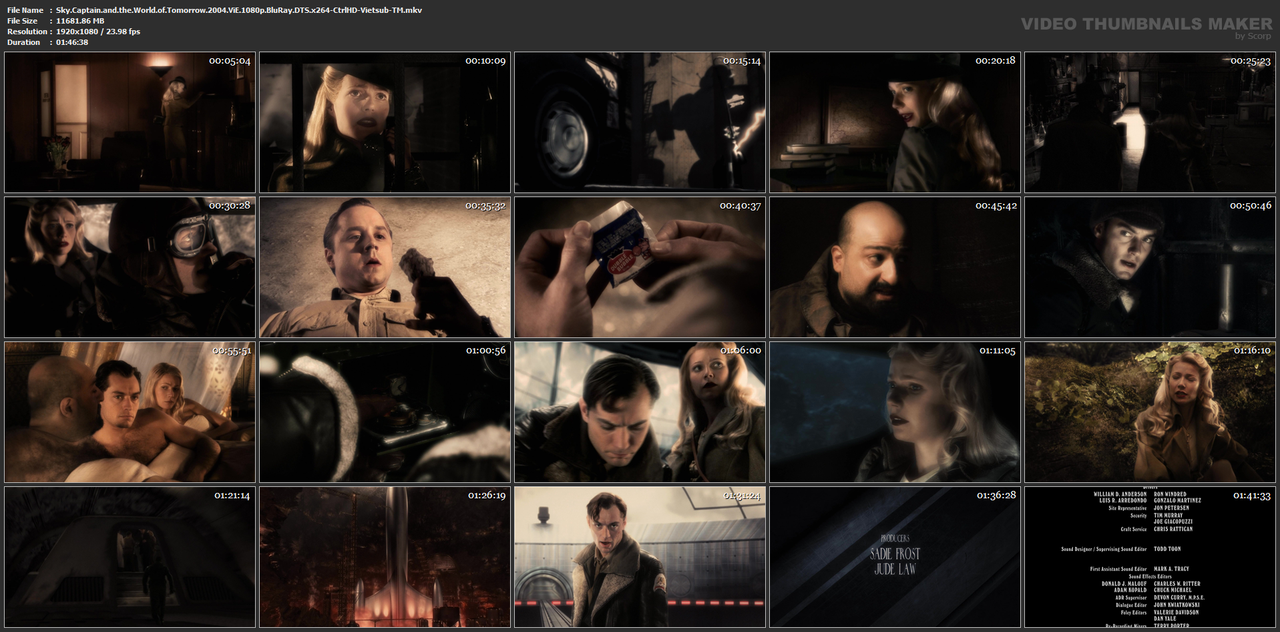Image resolution: width=1280 pixels, height=632 pixels.
Task: Open the 01:11:05 blonde profile thumbnail
Action: pos(895,412)
